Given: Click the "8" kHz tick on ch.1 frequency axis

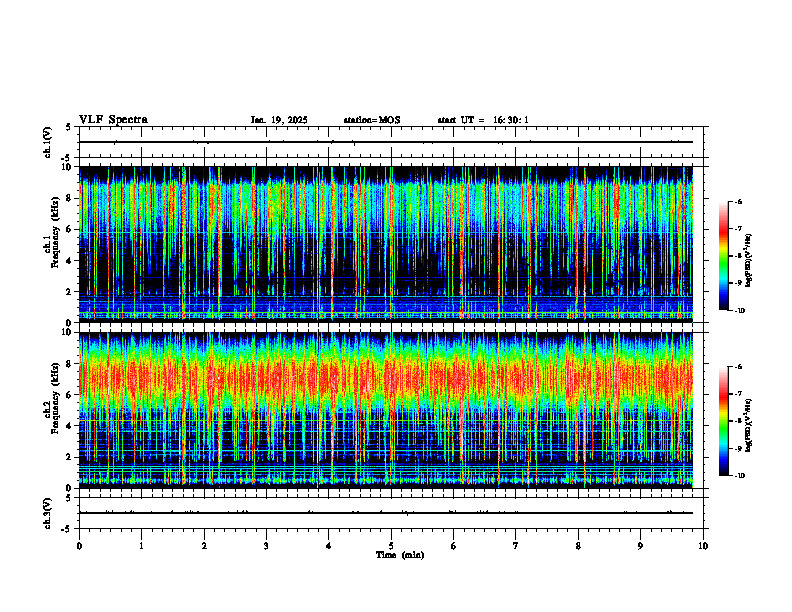Looking at the screenshot, I should (70, 198).
